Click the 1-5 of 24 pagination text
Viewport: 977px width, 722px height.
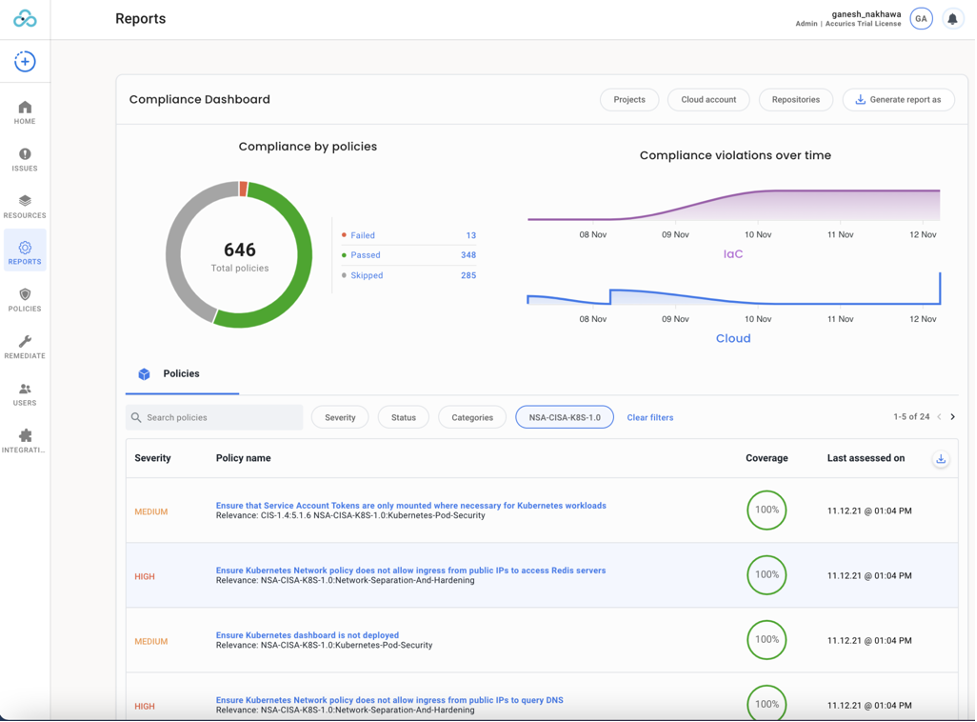click(x=911, y=417)
